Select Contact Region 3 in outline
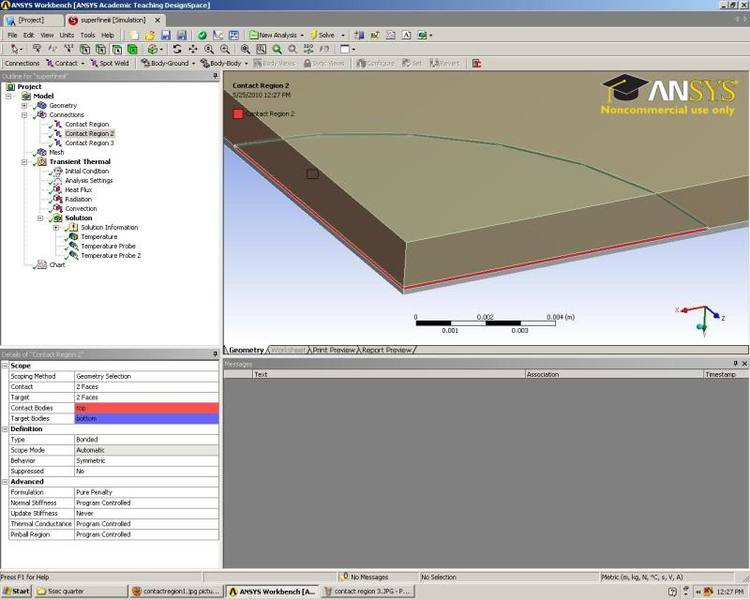Viewport: 750px width, 600px height. (x=89, y=143)
